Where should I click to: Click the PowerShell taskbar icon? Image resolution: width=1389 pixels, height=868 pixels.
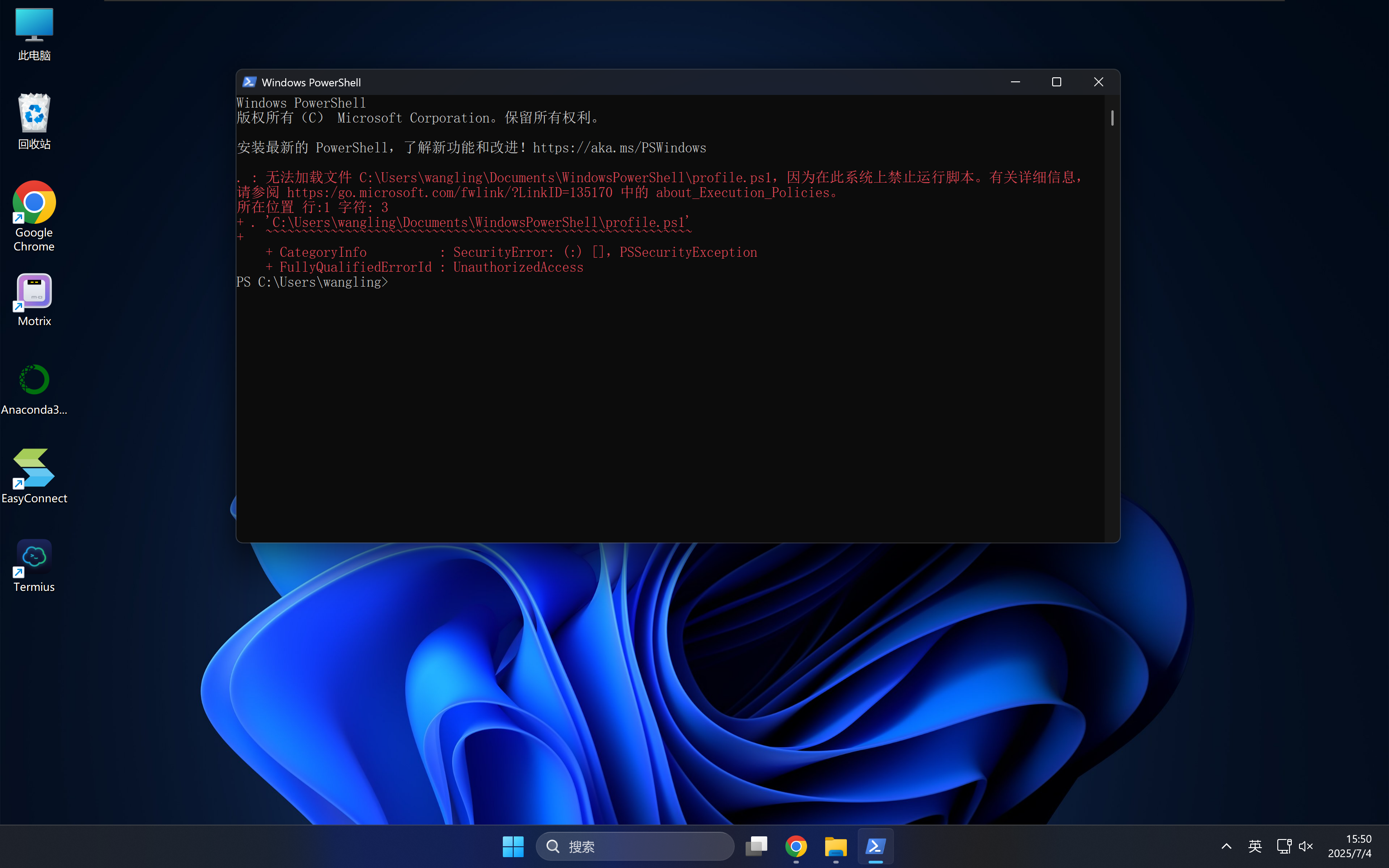click(875, 846)
